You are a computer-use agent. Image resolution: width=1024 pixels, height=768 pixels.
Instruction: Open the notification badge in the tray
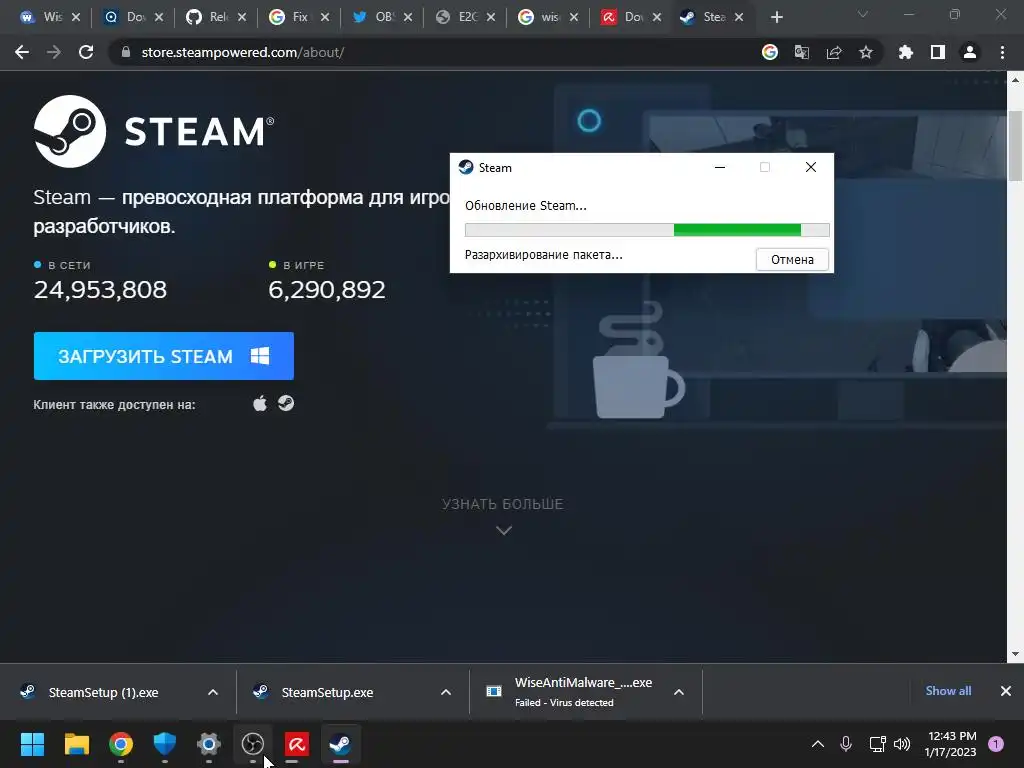click(x=996, y=744)
